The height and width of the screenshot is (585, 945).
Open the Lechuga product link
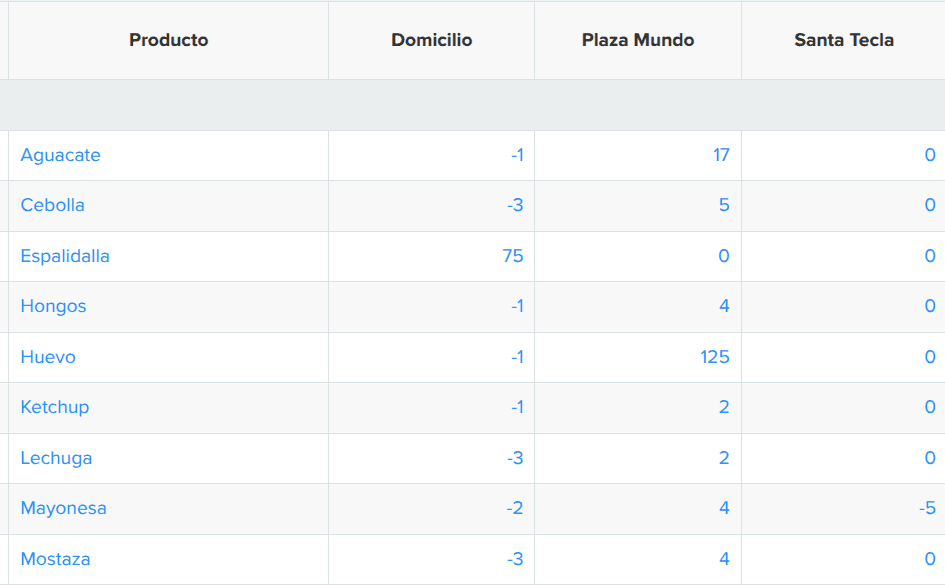(x=56, y=458)
